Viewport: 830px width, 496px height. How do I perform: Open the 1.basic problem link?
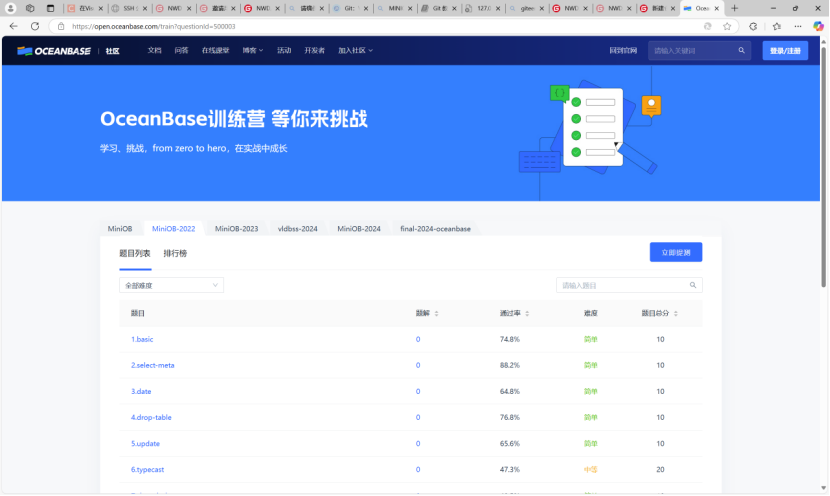(x=142, y=339)
